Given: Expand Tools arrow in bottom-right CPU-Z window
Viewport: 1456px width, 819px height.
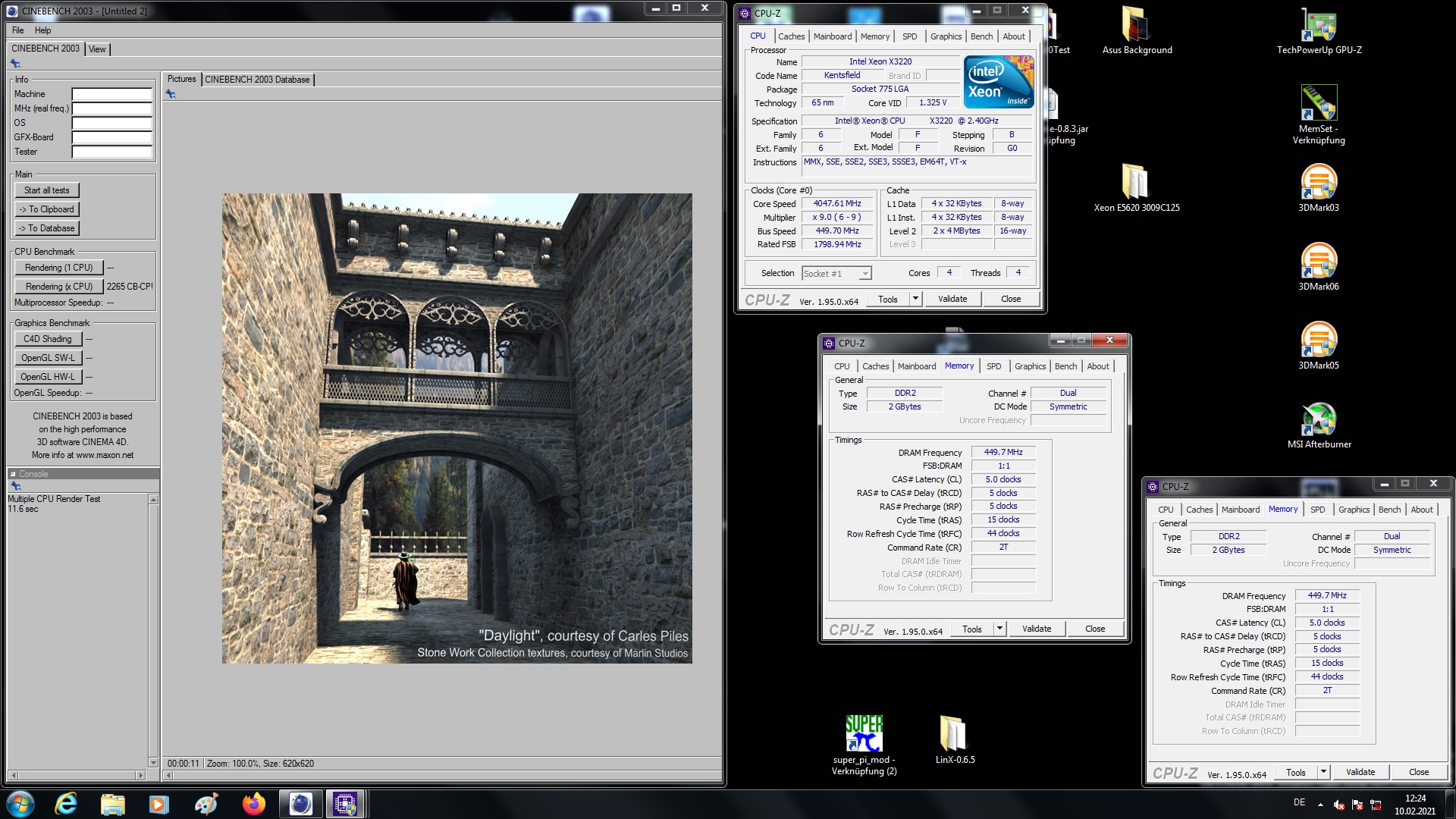Looking at the screenshot, I should tap(1323, 772).
